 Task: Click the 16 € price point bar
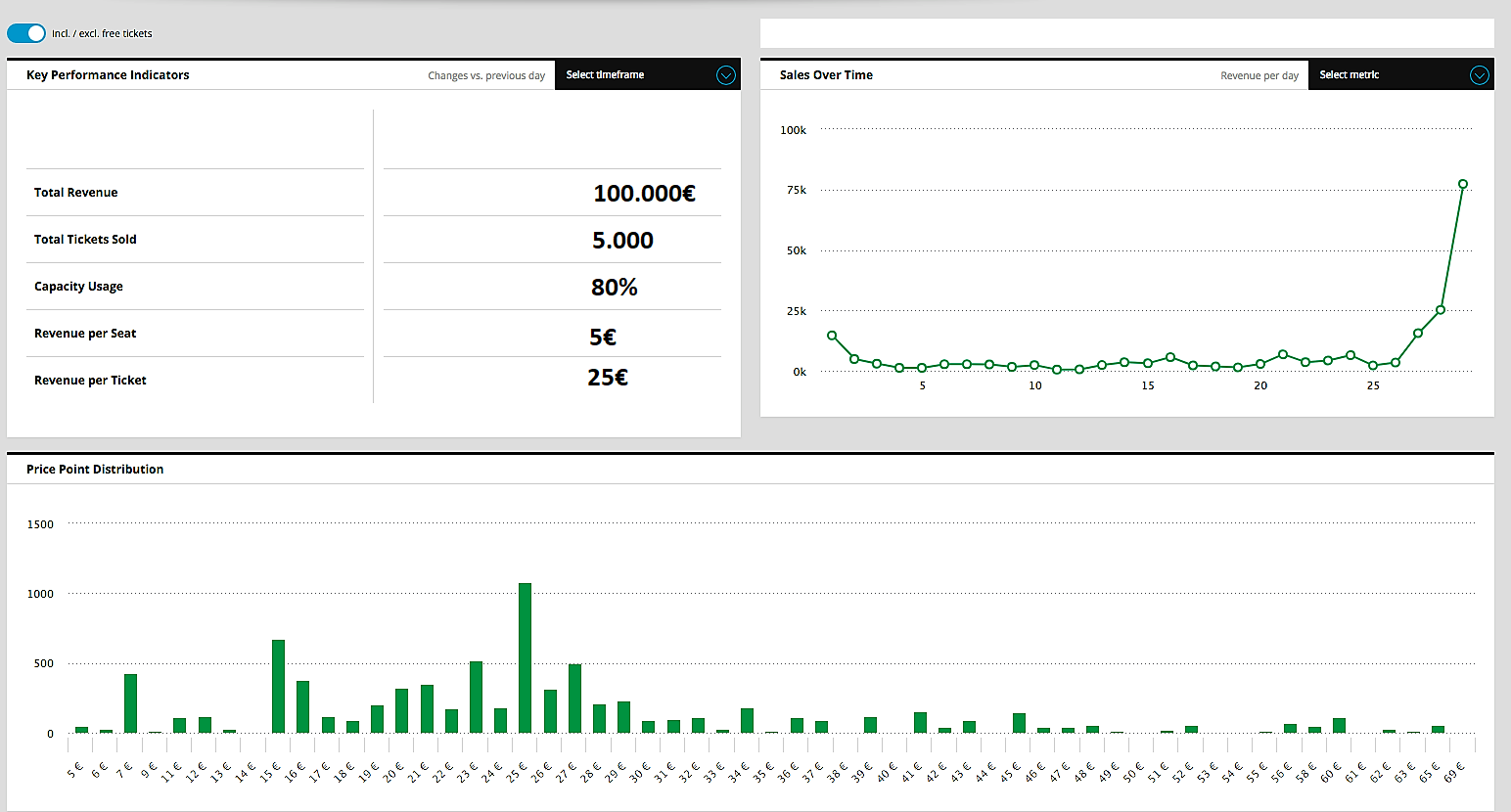[303, 707]
